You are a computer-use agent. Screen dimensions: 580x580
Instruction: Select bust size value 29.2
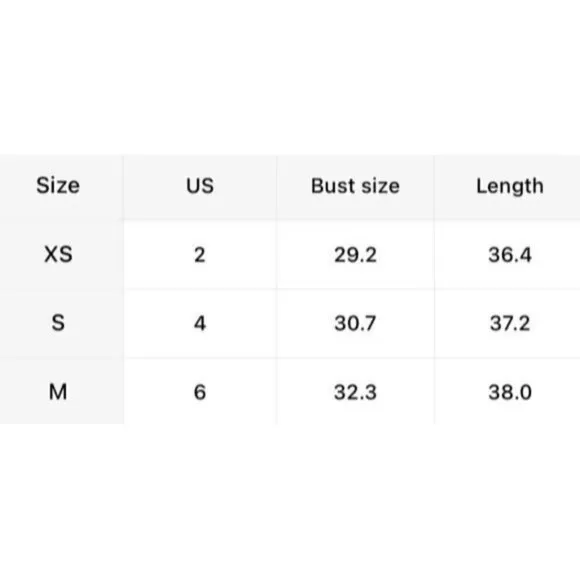click(355, 255)
